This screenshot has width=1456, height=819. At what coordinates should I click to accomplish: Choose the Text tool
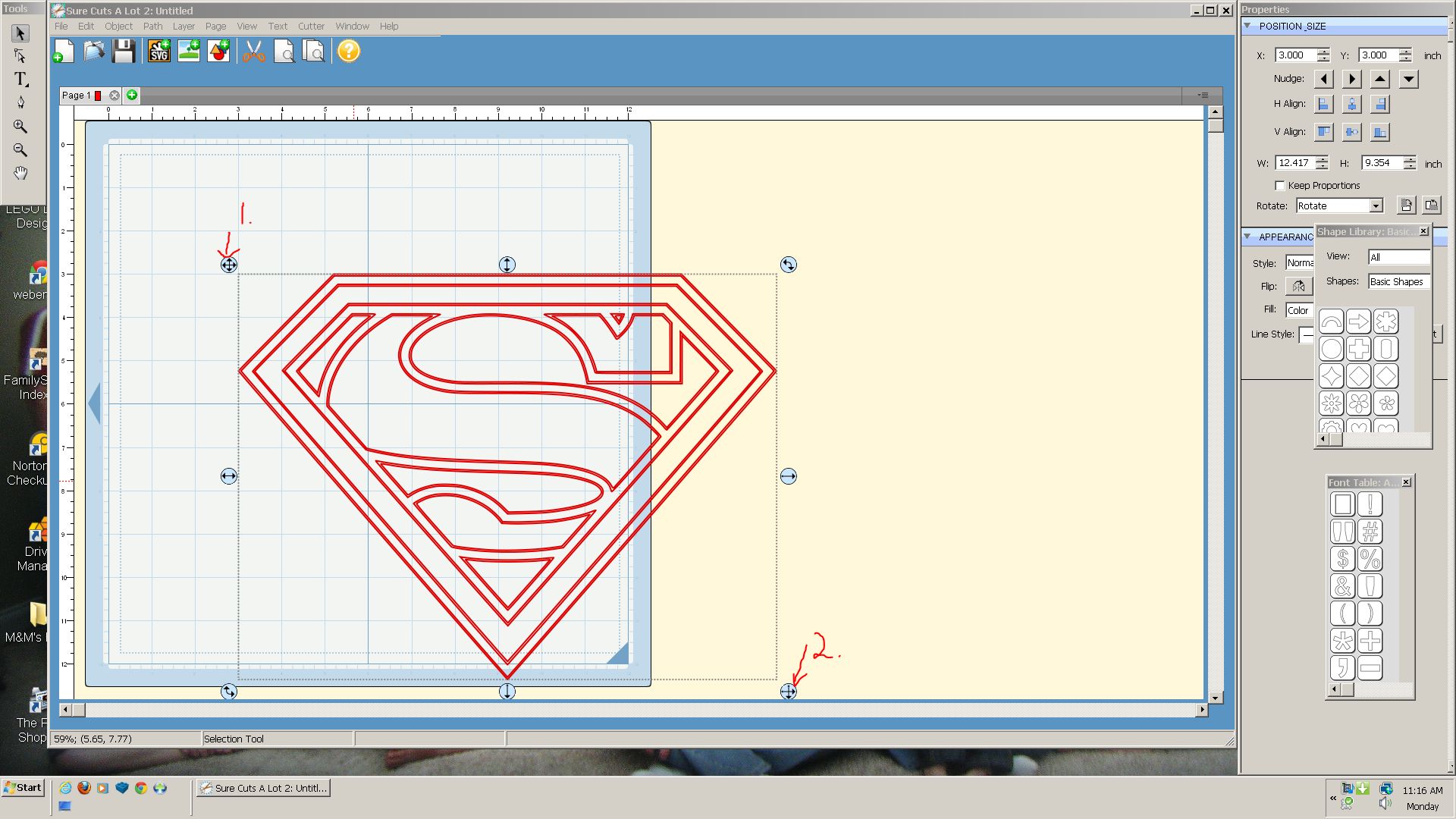pyautogui.click(x=20, y=79)
